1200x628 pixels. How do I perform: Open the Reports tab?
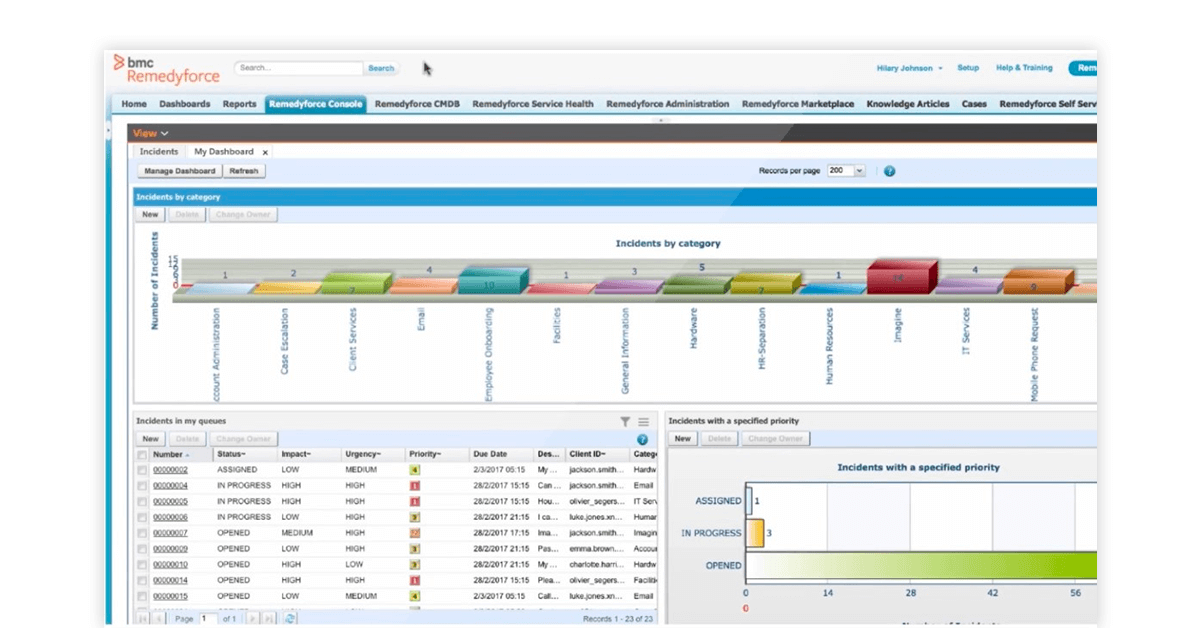[240, 104]
